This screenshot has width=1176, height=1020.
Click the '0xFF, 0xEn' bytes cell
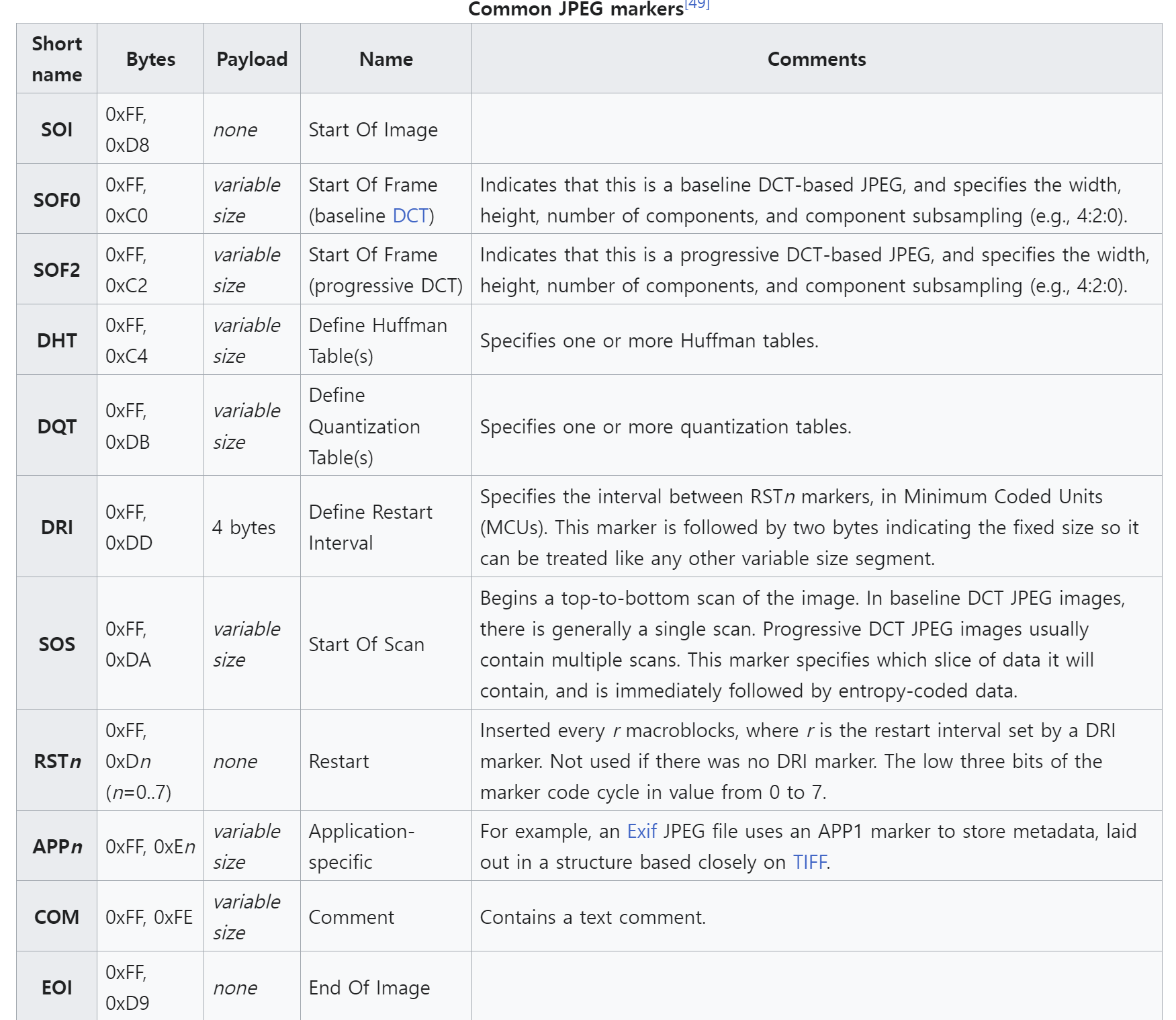pyautogui.click(x=150, y=846)
